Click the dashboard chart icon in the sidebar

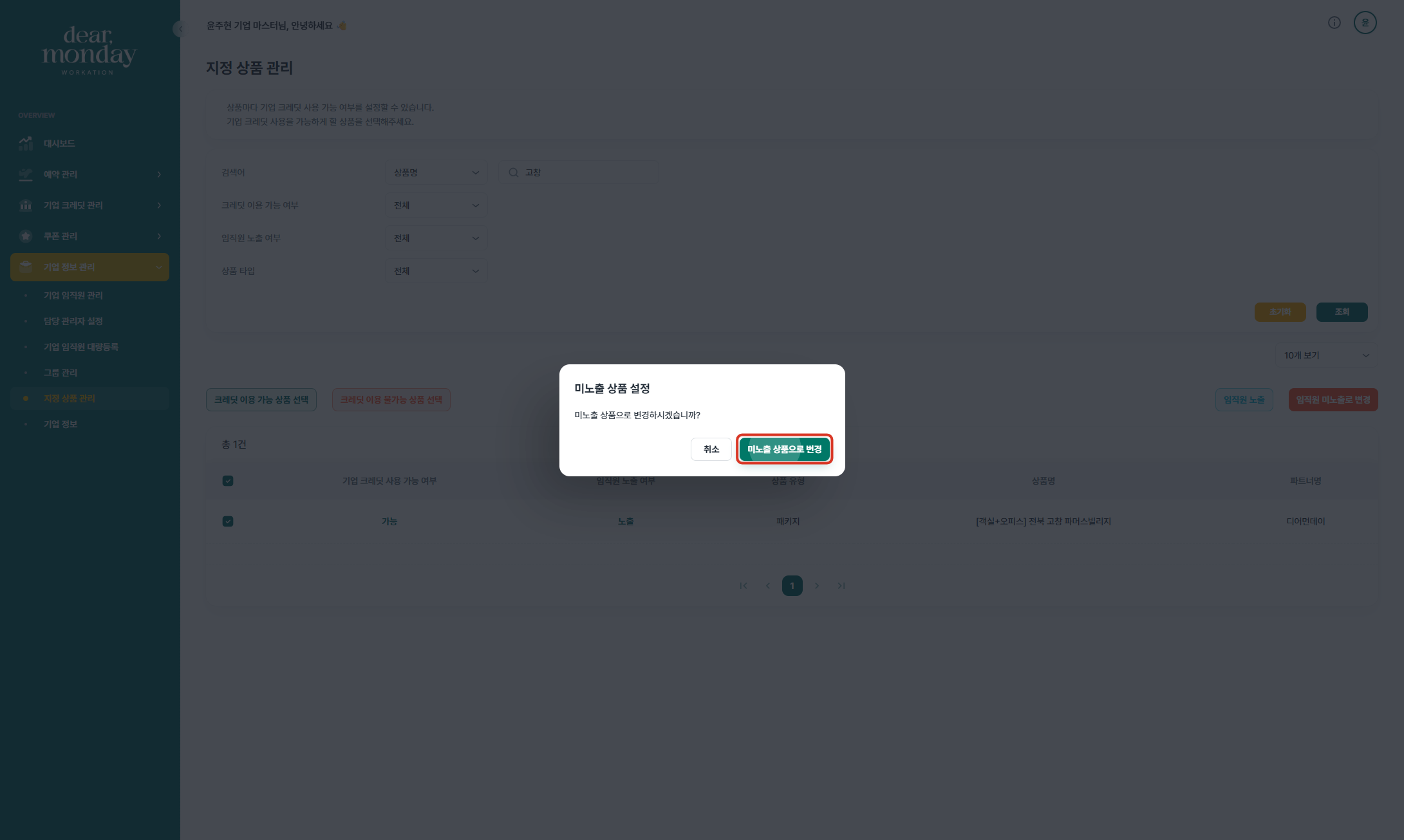click(x=26, y=144)
